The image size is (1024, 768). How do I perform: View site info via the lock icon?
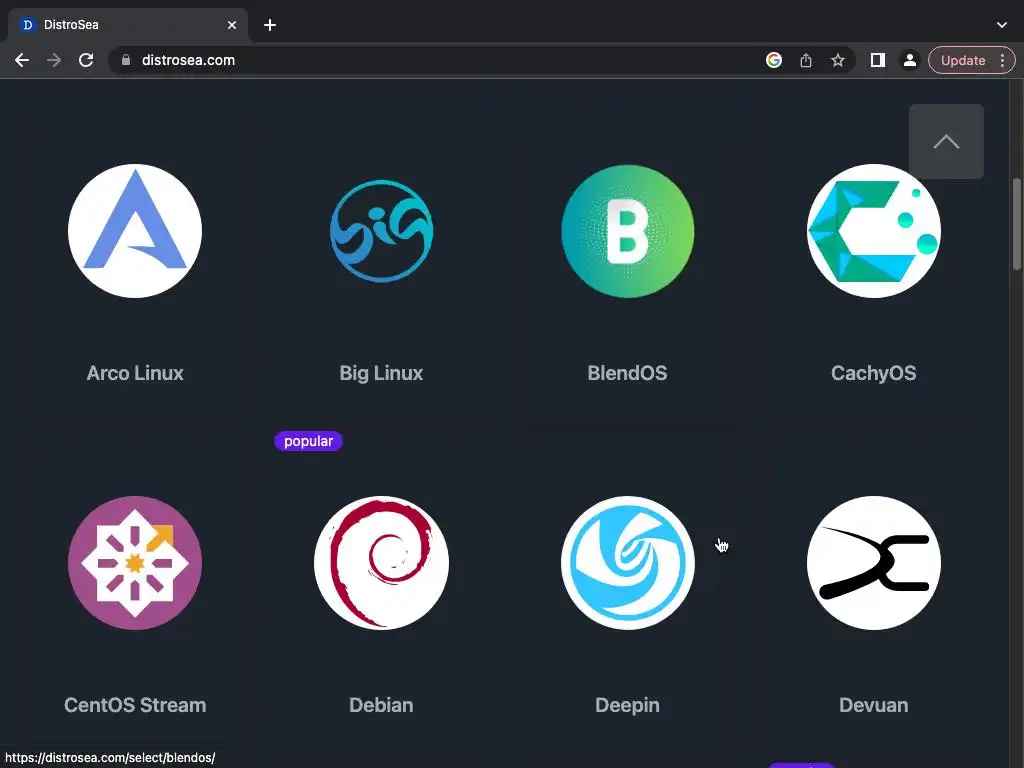[x=126, y=60]
